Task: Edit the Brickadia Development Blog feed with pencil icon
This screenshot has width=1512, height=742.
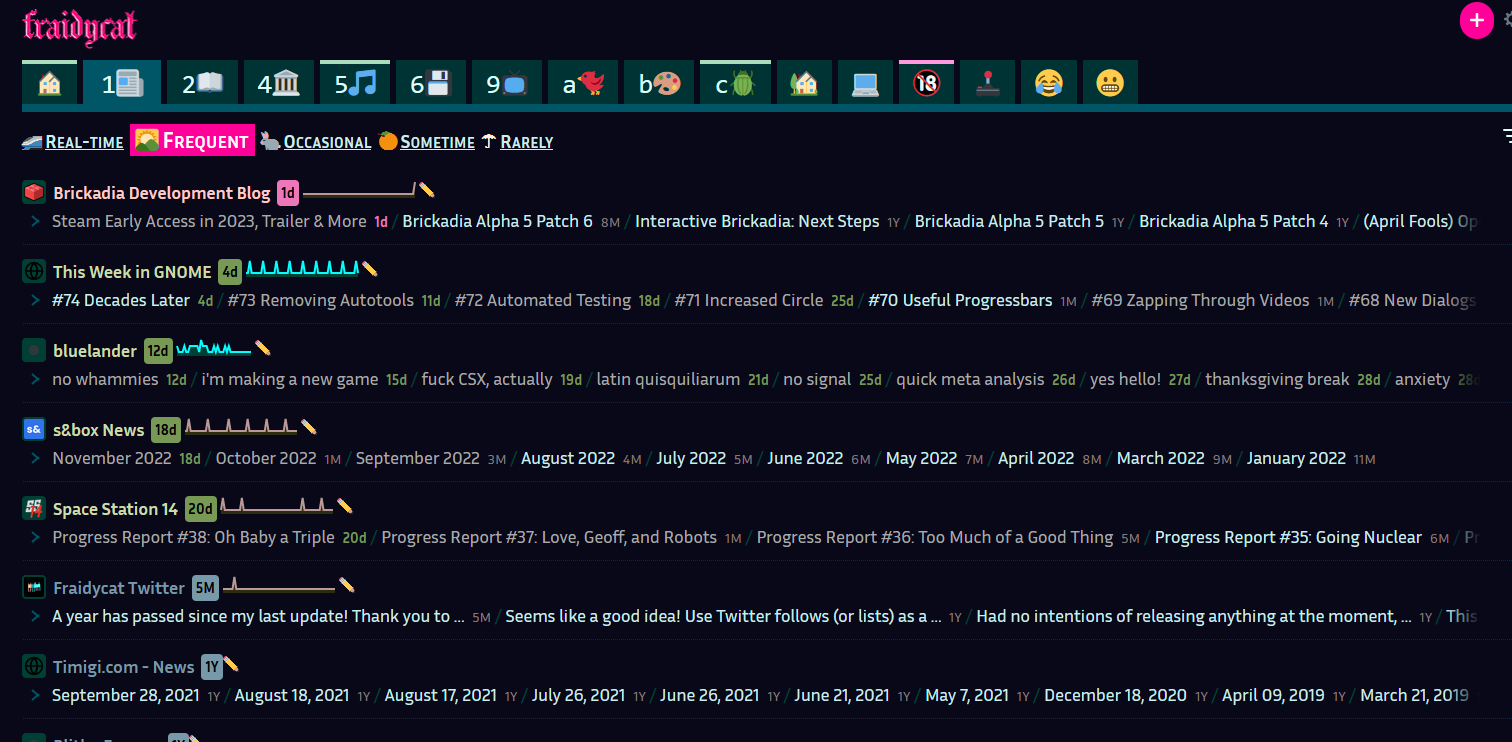Action: 426,190
